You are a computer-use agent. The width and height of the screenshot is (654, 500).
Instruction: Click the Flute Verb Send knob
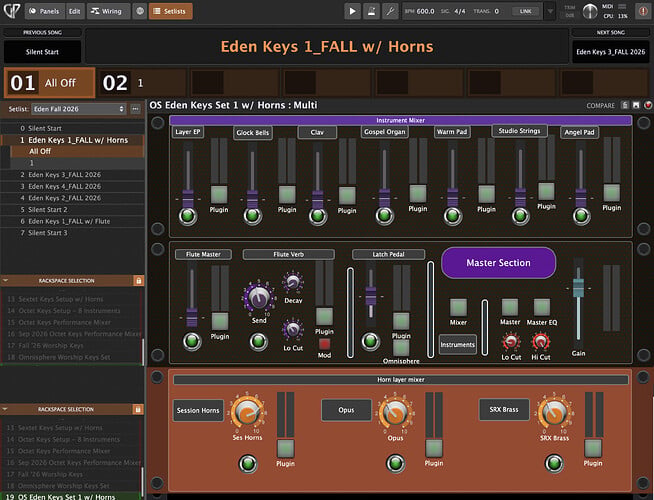(x=259, y=296)
